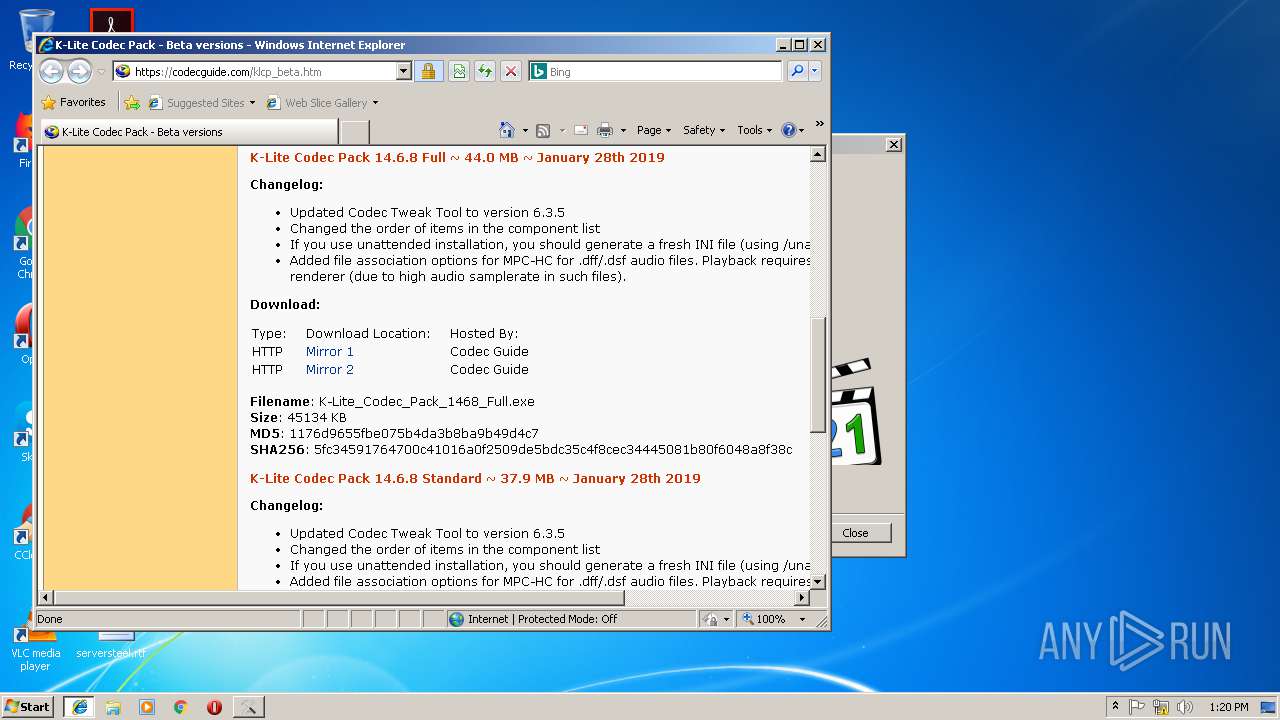
Task: Select the K-Lite Codec Pack browser tab
Action: pyautogui.click(x=189, y=131)
